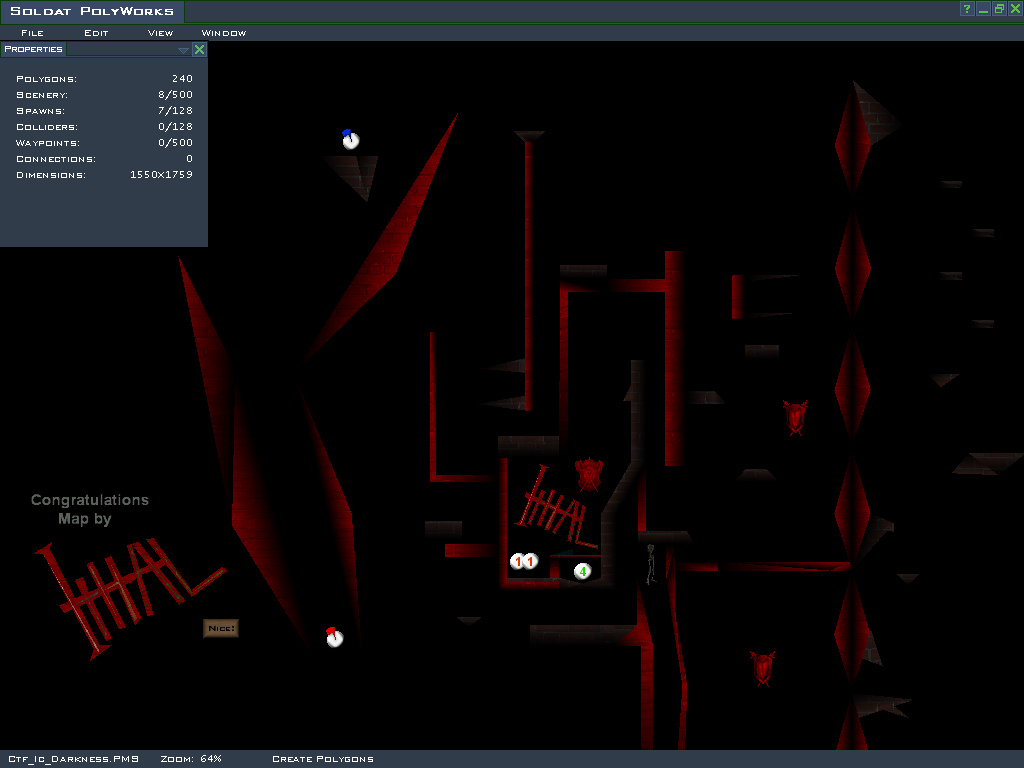Click the question mark help button
Viewport: 1024px width, 768px height.
point(967,9)
